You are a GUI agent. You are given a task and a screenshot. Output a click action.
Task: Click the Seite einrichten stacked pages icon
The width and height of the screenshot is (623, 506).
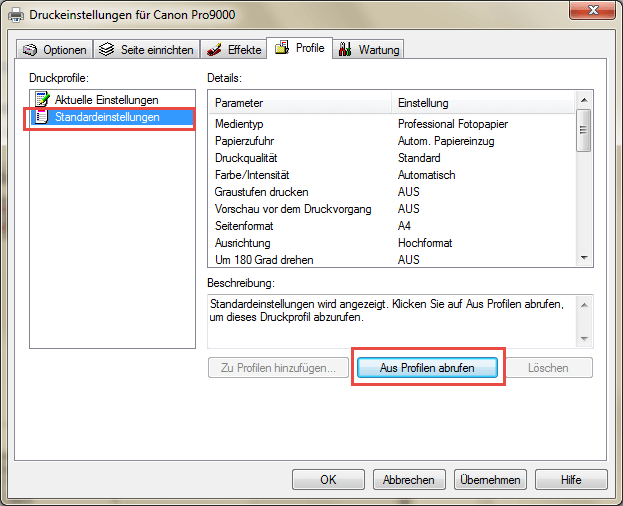tap(106, 49)
